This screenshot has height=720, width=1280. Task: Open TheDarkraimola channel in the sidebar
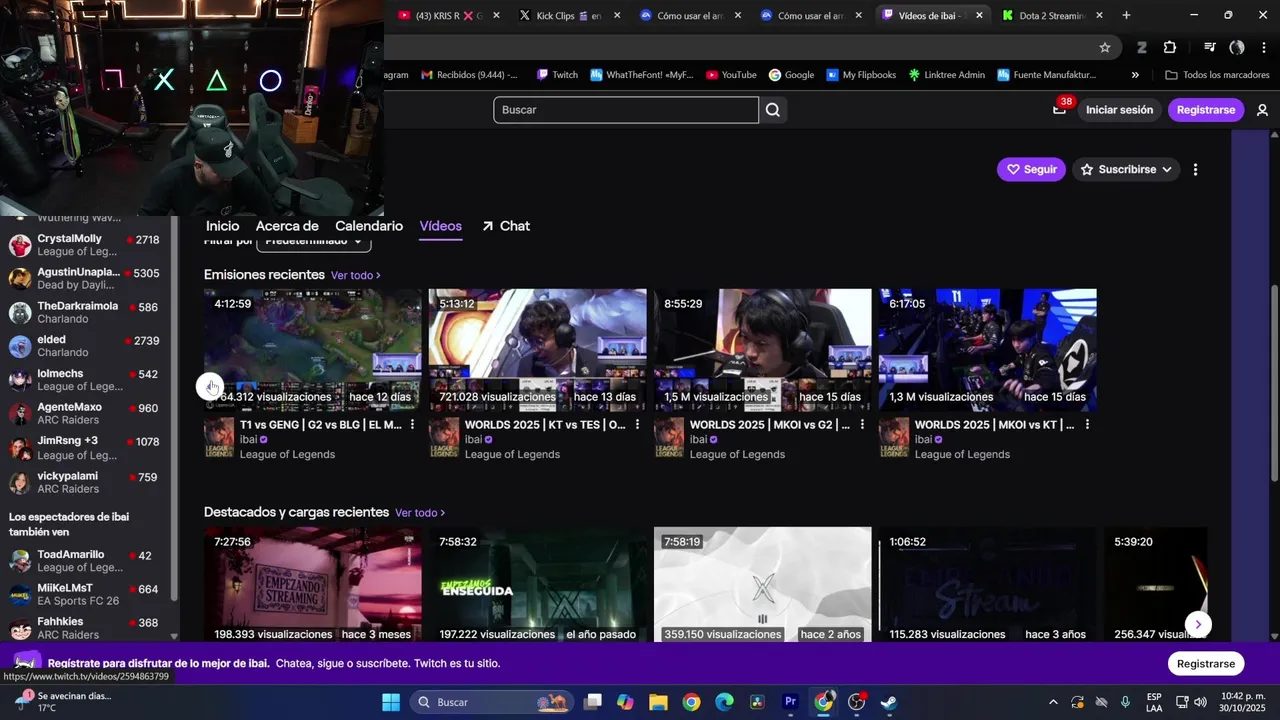pyautogui.click(x=85, y=313)
